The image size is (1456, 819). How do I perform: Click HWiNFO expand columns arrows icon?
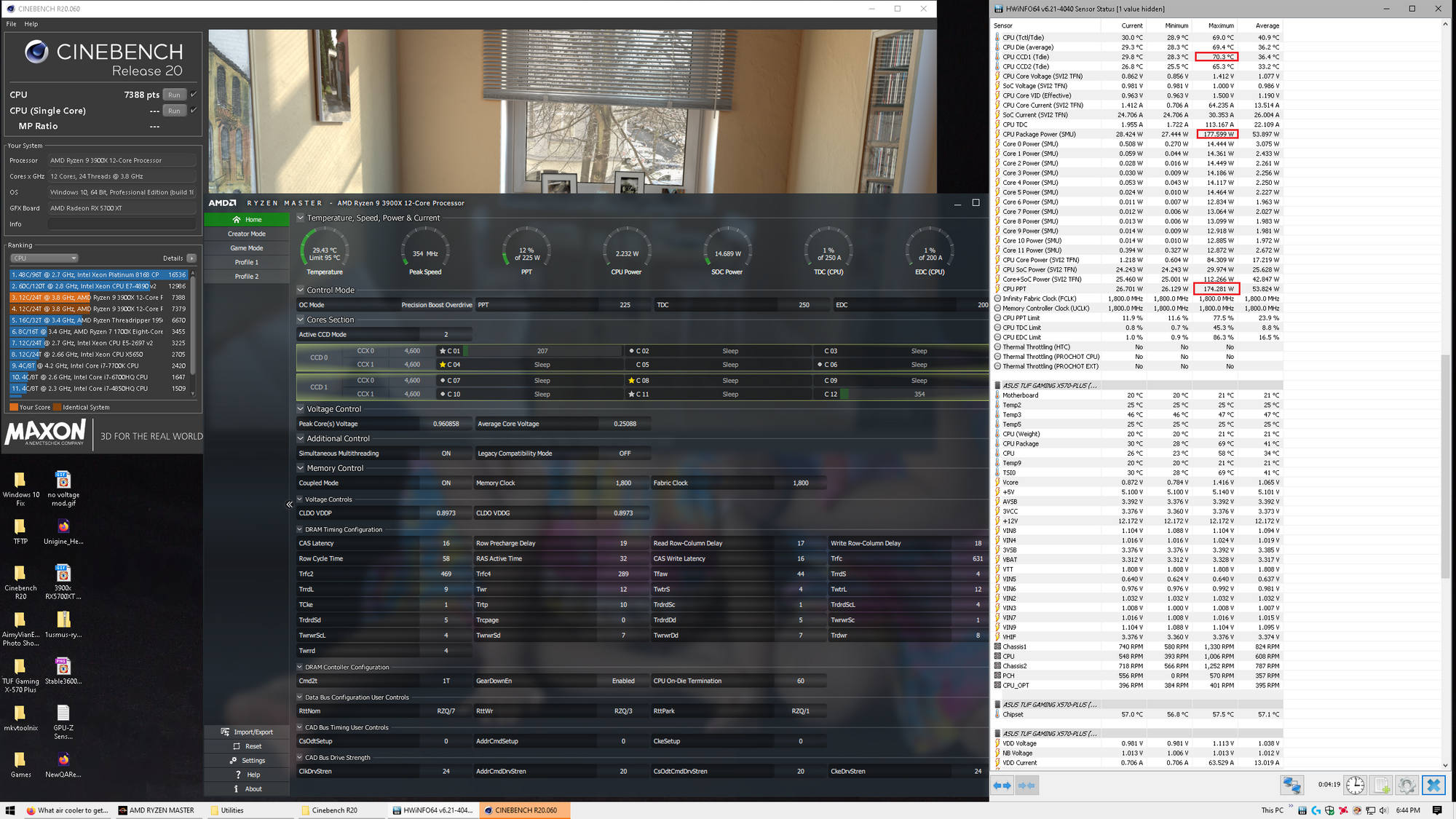pos(1002,786)
